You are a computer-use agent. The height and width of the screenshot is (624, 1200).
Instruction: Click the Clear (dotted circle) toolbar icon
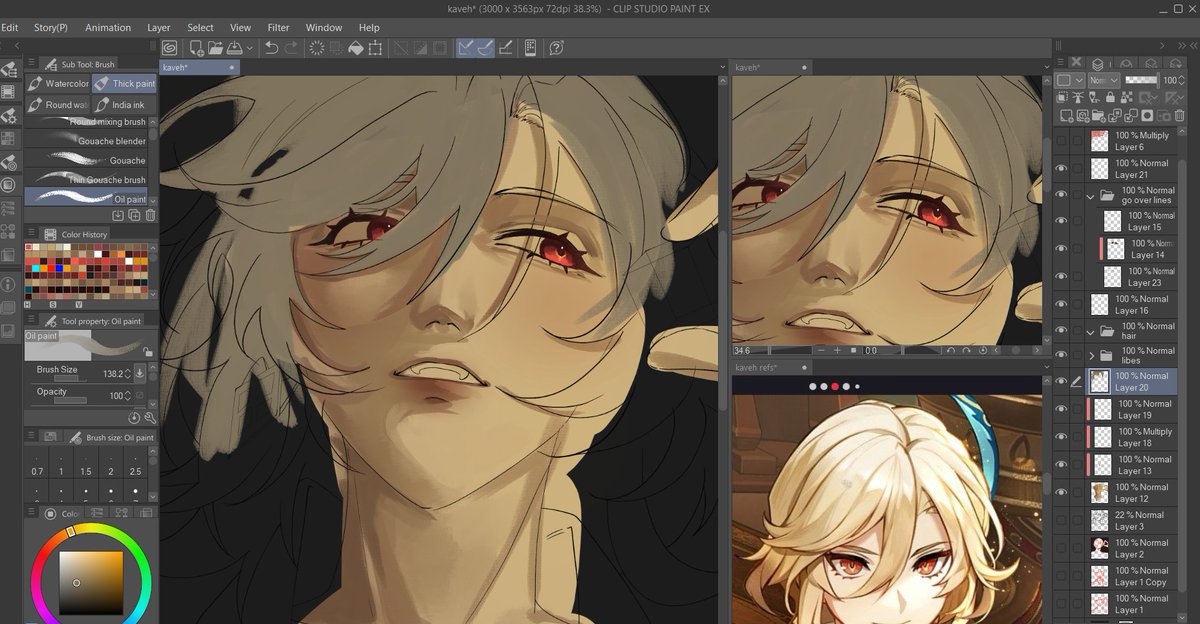[x=316, y=47]
